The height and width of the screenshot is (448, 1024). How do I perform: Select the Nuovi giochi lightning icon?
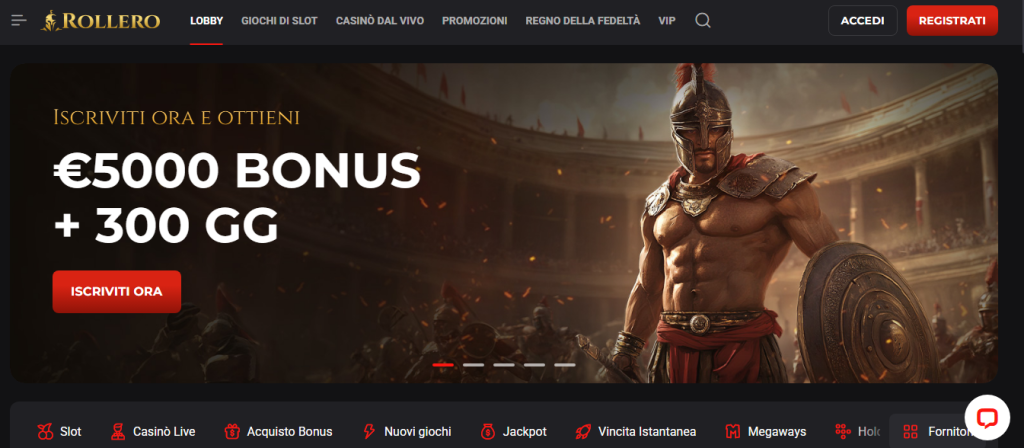[369, 431]
